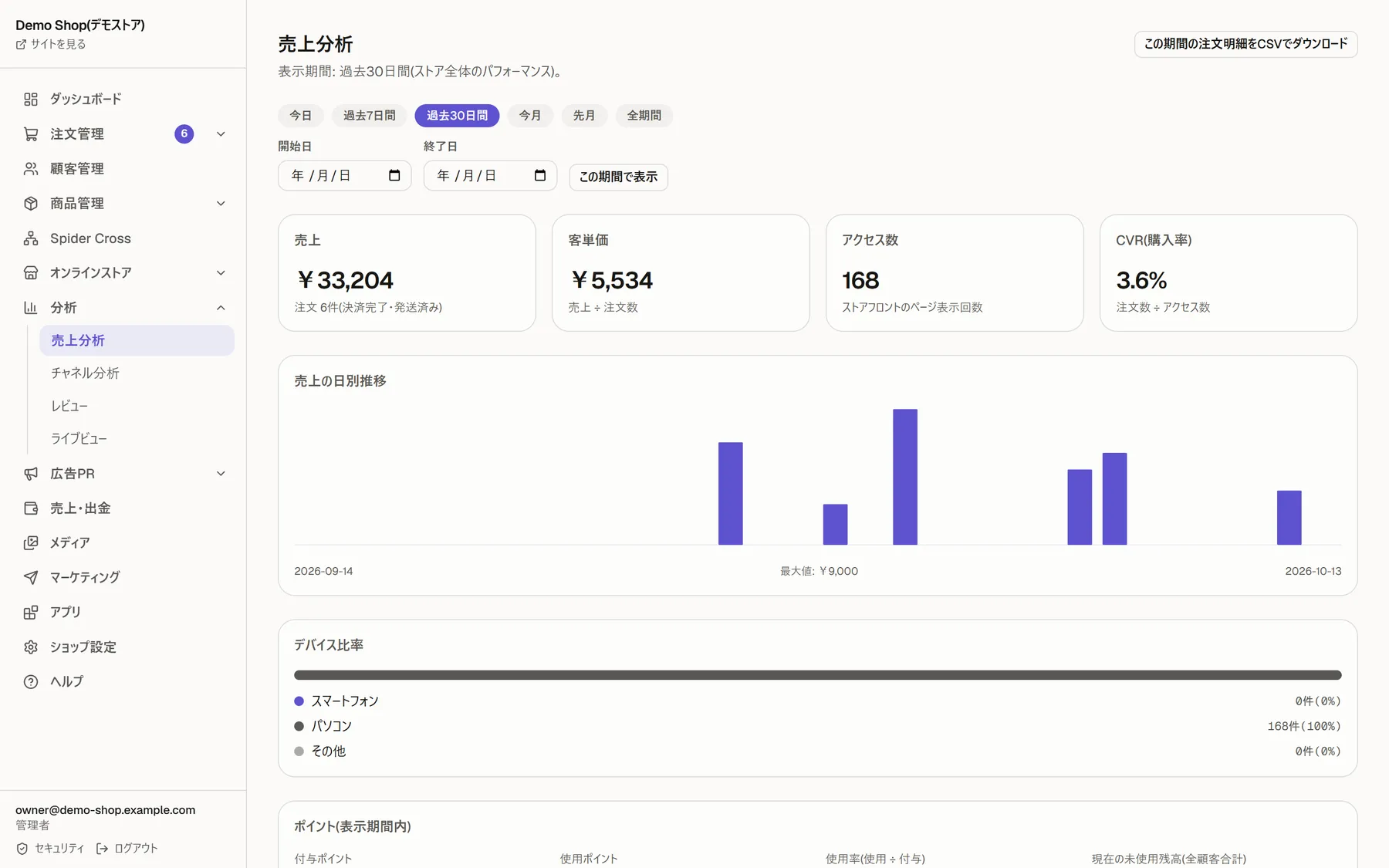Click the 終了日 date input field
The width and height of the screenshot is (1389, 868).
pos(490,176)
